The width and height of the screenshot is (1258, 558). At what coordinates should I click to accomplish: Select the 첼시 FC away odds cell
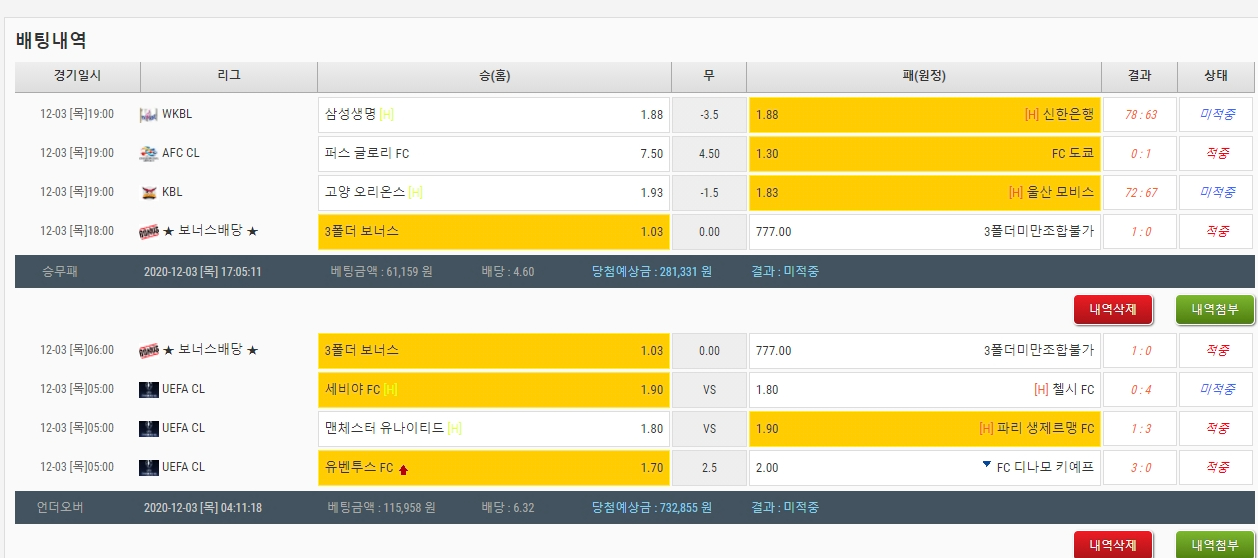point(924,389)
